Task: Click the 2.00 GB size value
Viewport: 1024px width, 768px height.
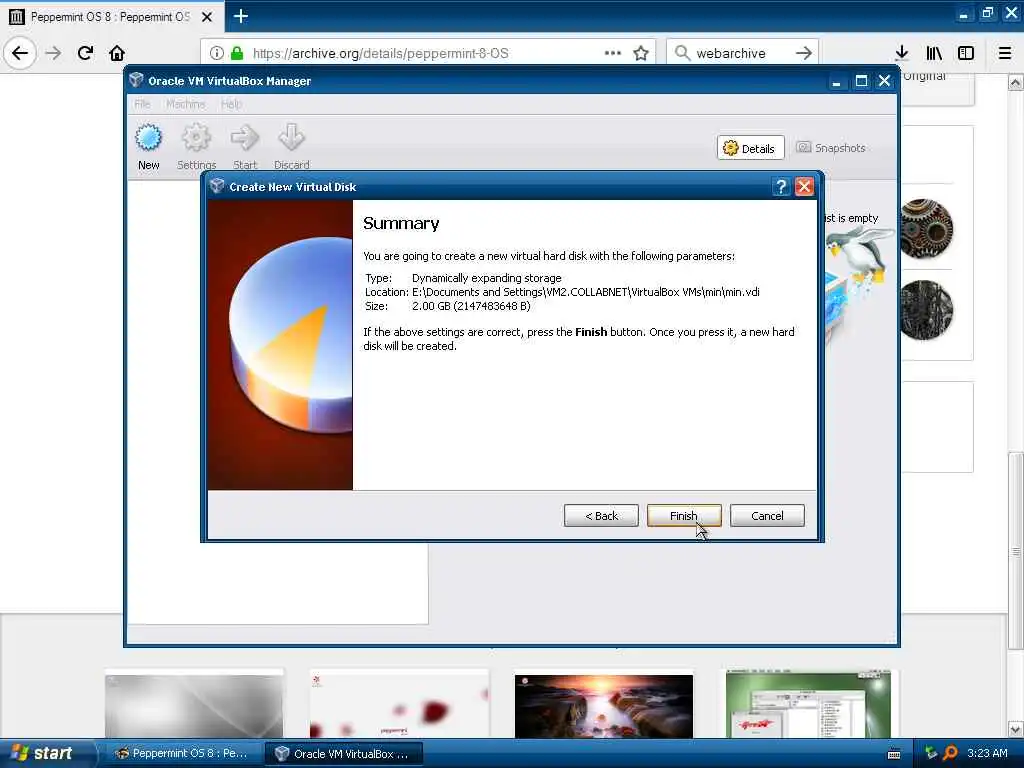Action: 471,306
